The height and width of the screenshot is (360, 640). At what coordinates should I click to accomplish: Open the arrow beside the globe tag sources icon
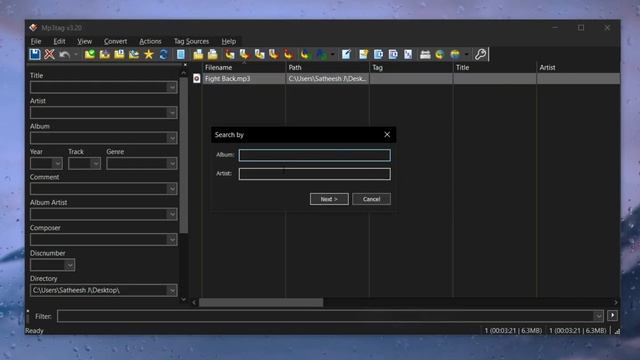466,55
